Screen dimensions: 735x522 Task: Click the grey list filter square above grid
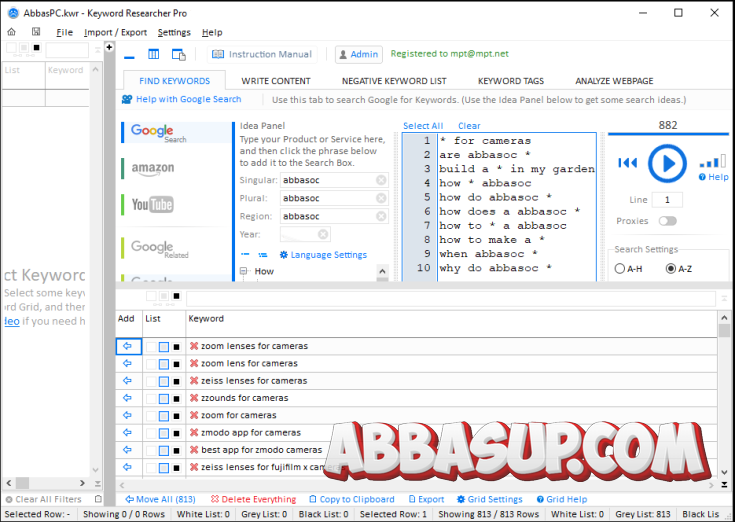click(x=164, y=296)
